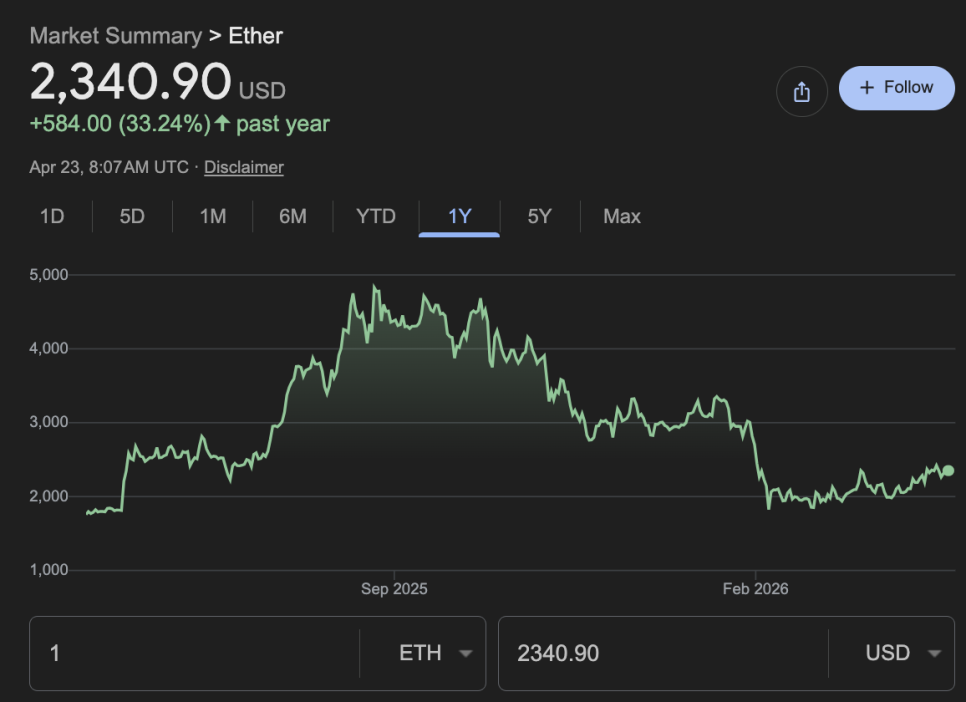Switch to the 5Y range
The width and height of the screenshot is (966, 702).
pos(539,216)
